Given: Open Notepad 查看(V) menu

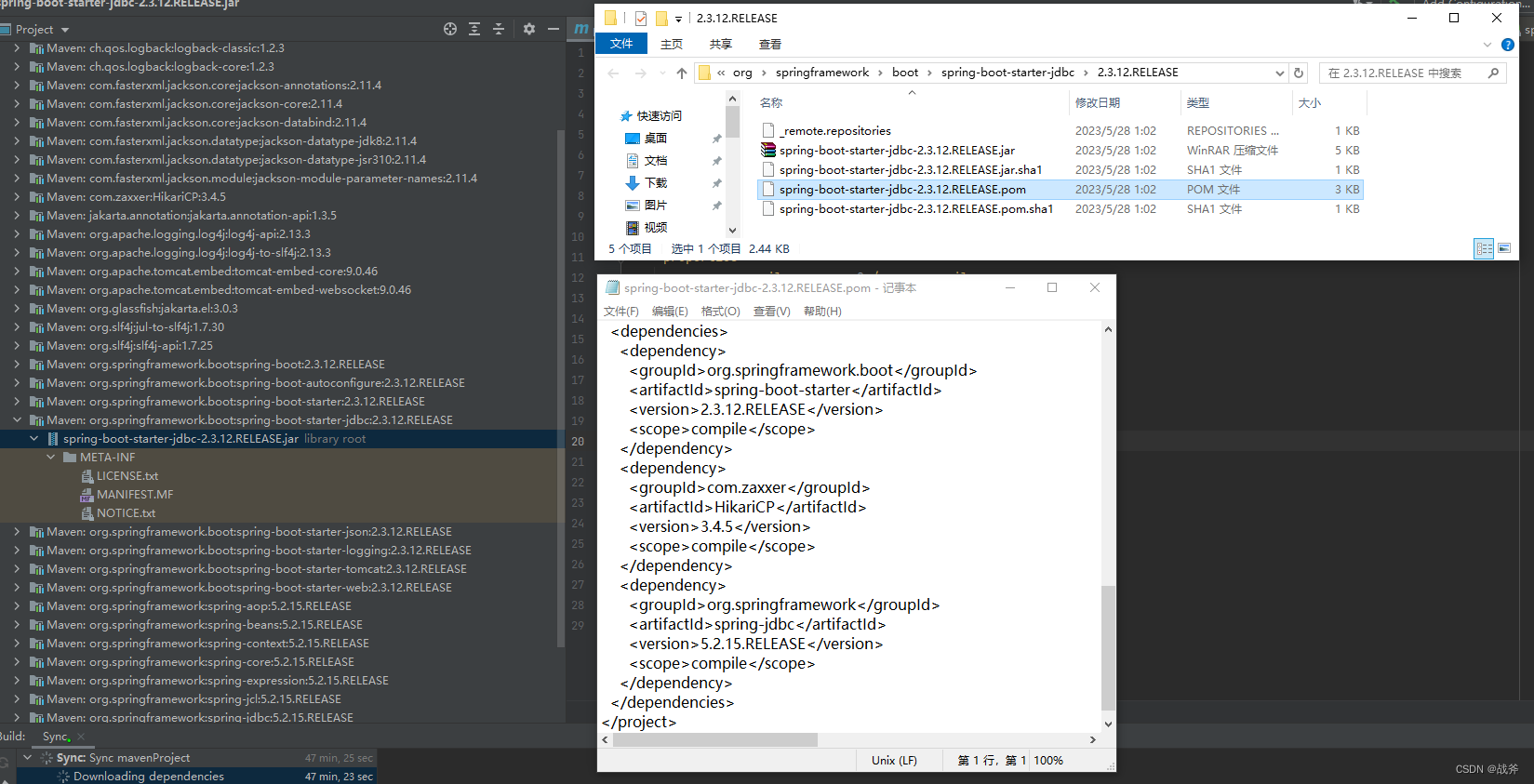Looking at the screenshot, I should point(772,312).
